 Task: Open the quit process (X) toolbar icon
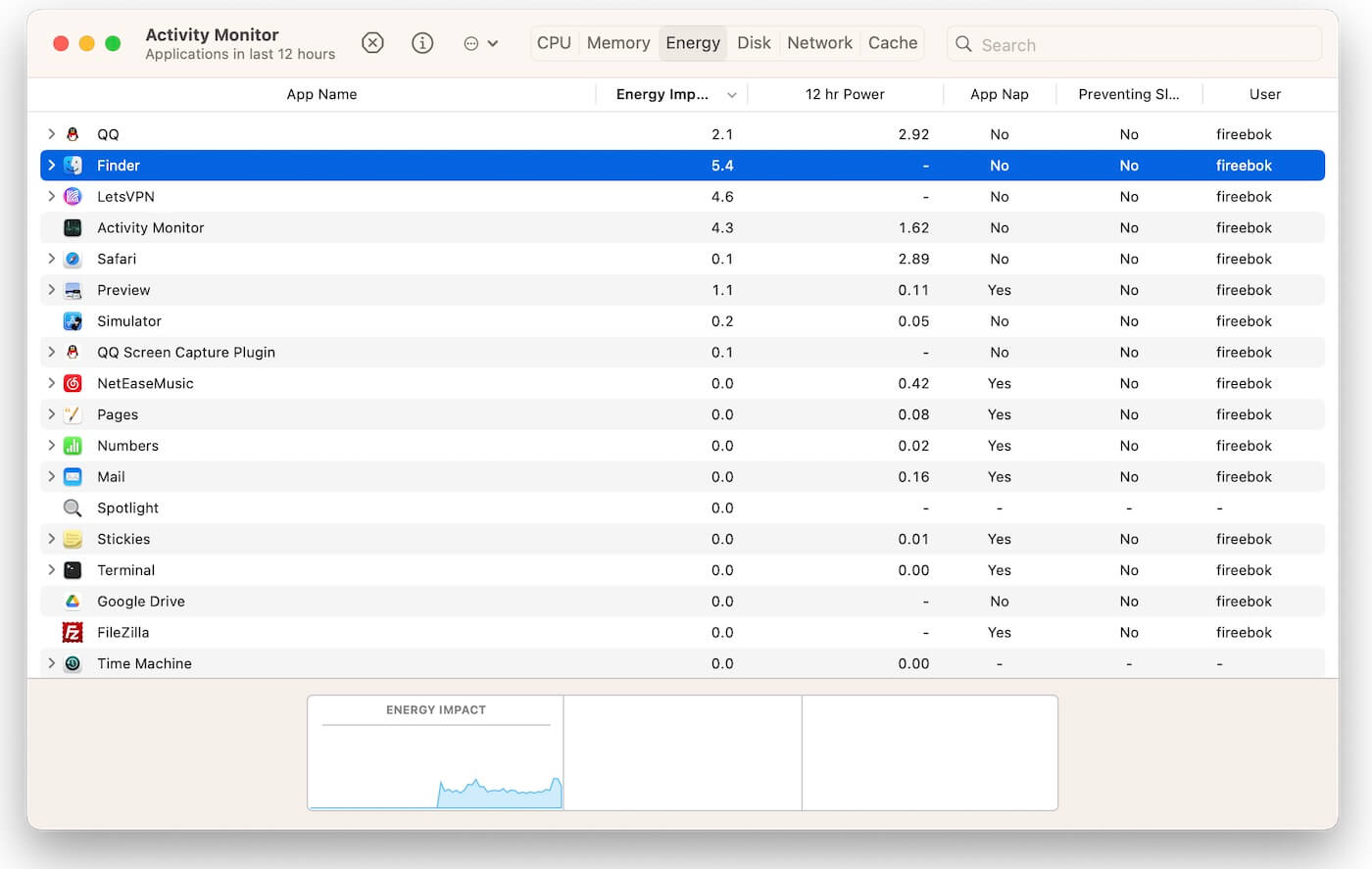[372, 43]
